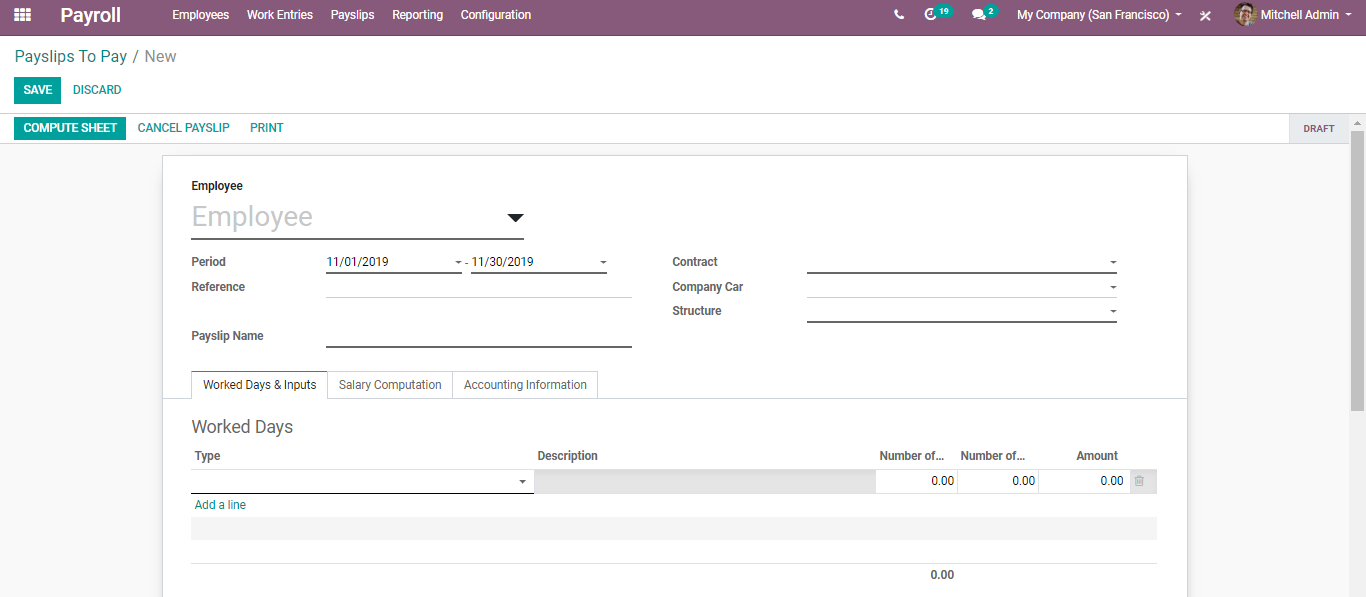Click the Payroll app title
The width and height of the screenshot is (1366, 597).
tap(90, 15)
